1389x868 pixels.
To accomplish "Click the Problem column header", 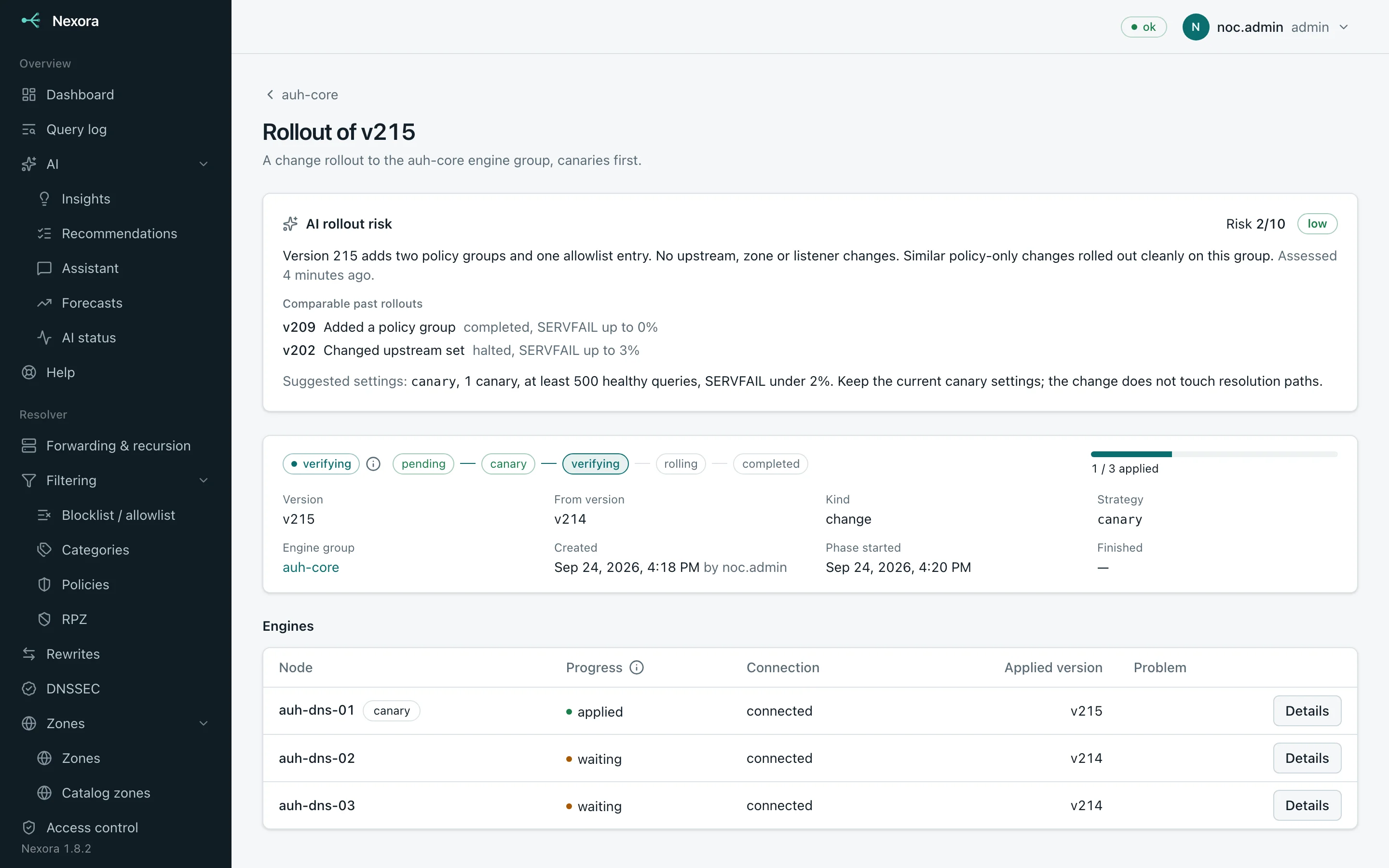I will pyautogui.click(x=1160, y=667).
